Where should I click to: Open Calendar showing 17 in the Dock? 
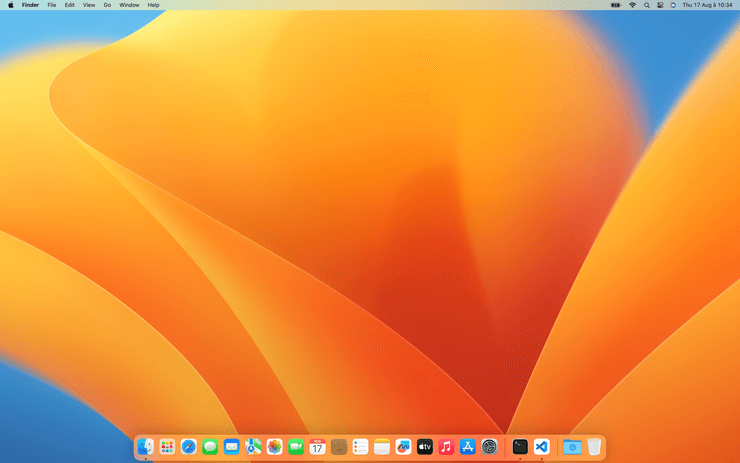coord(318,446)
